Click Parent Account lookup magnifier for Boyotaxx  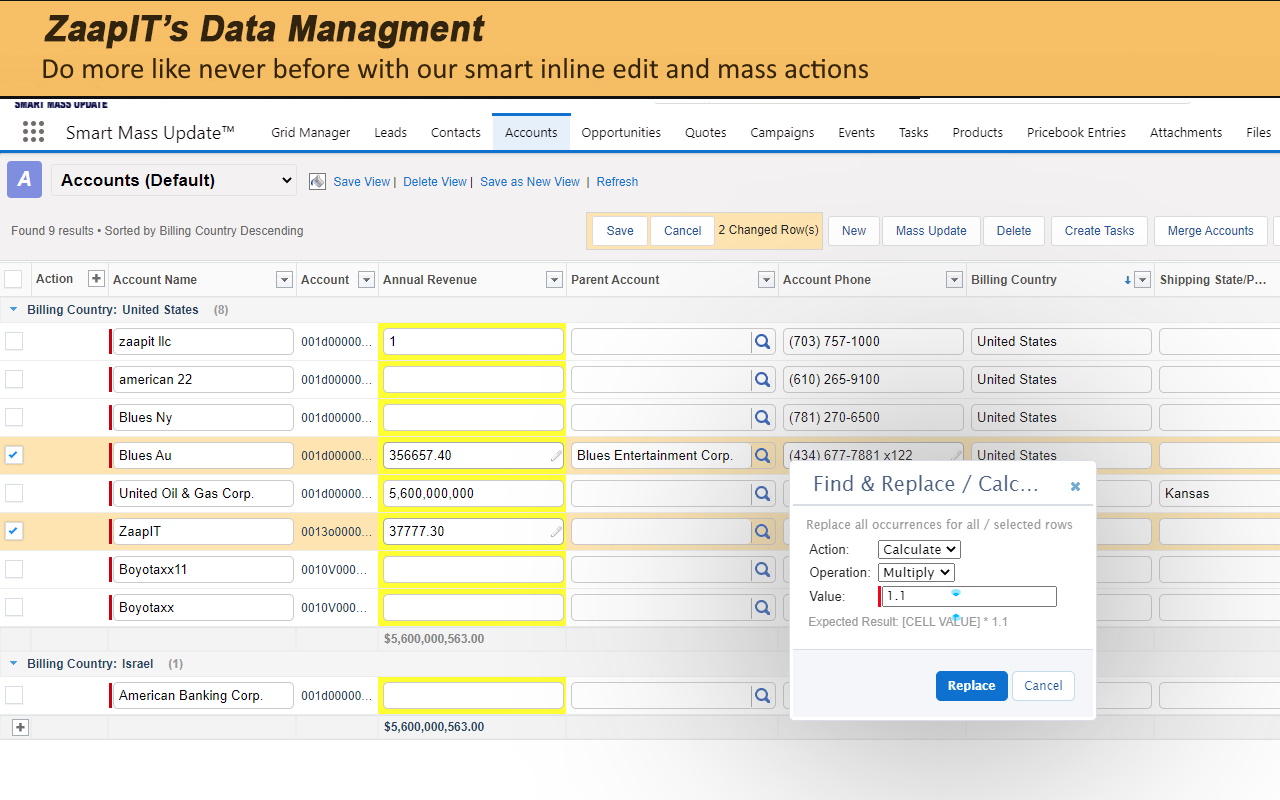tap(763, 608)
